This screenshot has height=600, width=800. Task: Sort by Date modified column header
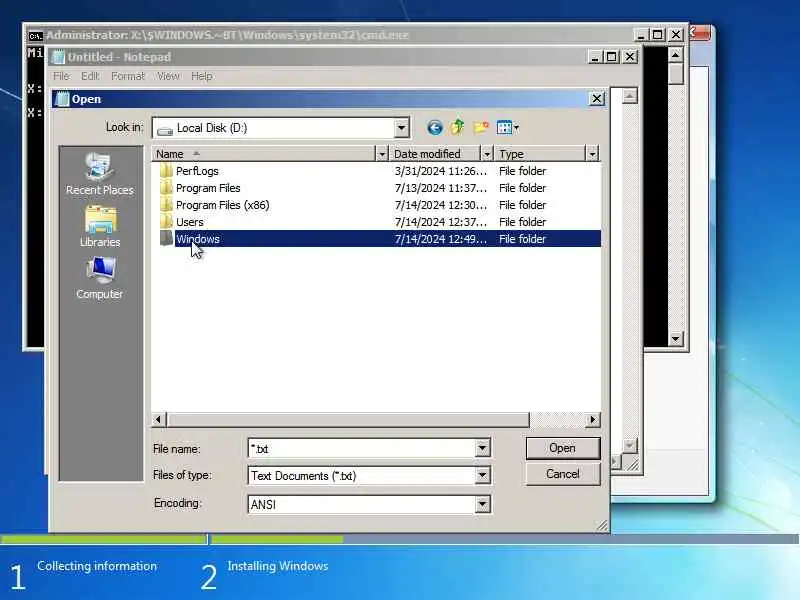(x=435, y=154)
